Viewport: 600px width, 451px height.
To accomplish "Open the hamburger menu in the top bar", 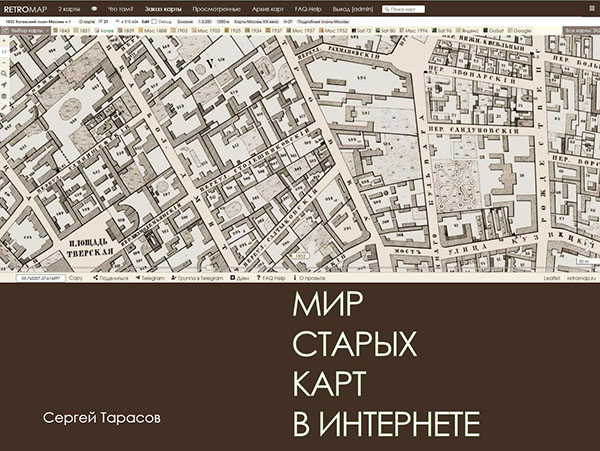I will (592, 8).
